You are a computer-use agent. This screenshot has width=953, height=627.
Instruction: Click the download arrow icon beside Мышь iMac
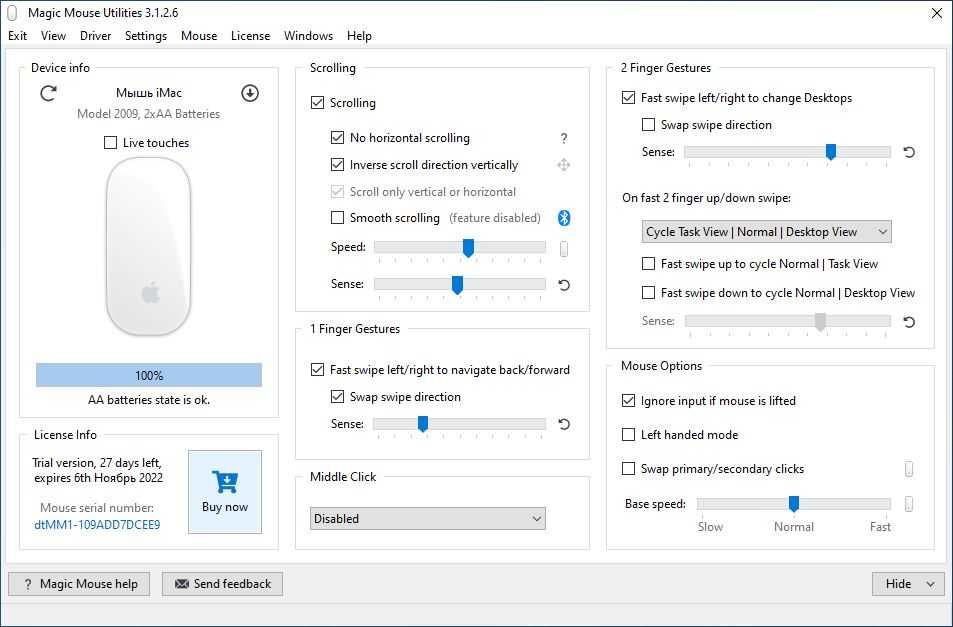pyautogui.click(x=250, y=93)
